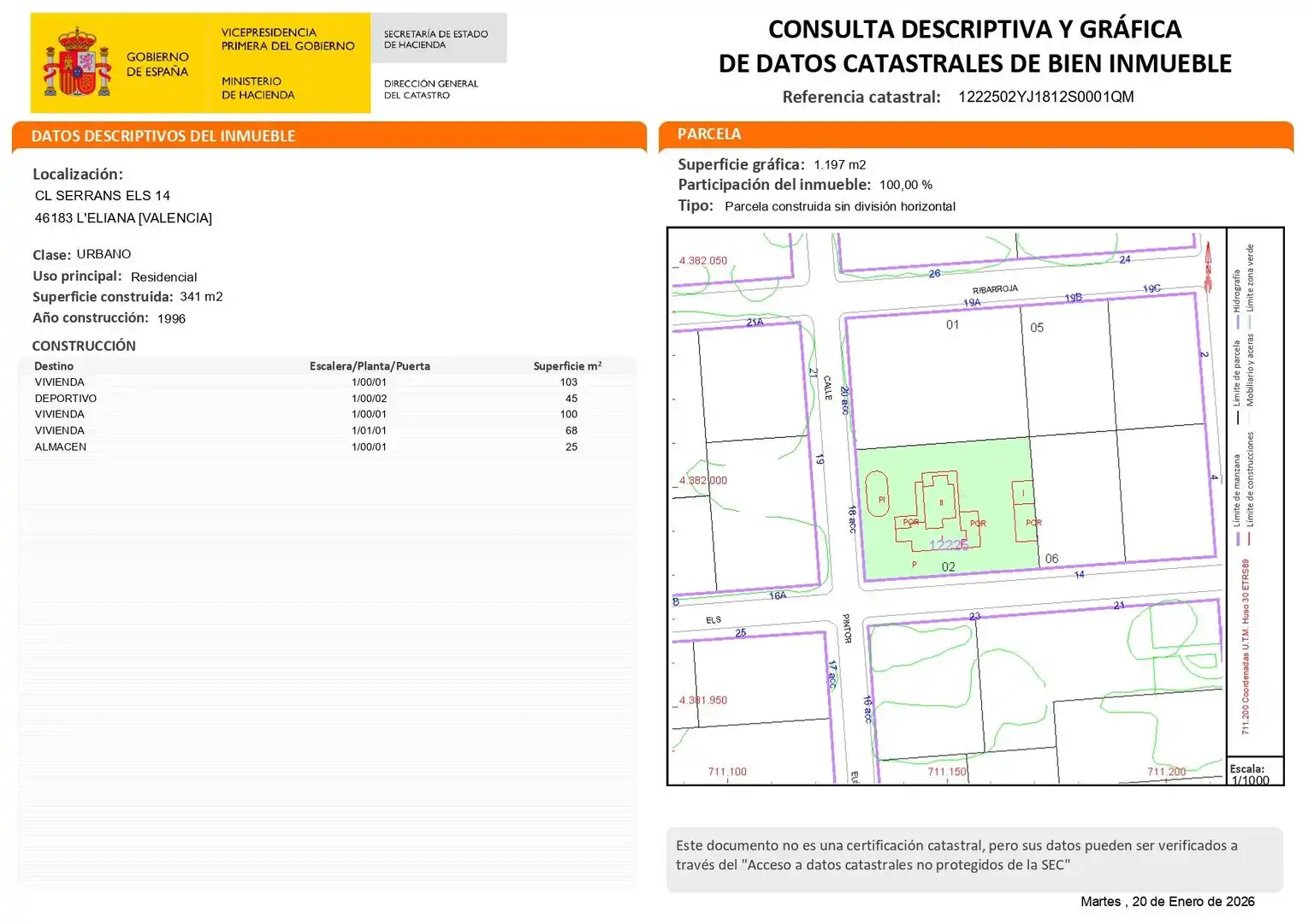Click the 'Escalera/Planta/Puerta' column header
1308x924 pixels.
[370, 366]
